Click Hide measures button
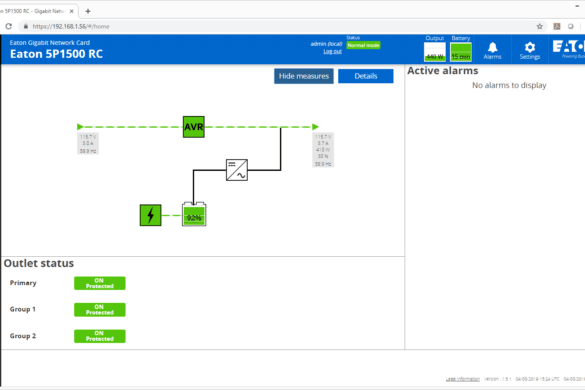 coord(304,76)
